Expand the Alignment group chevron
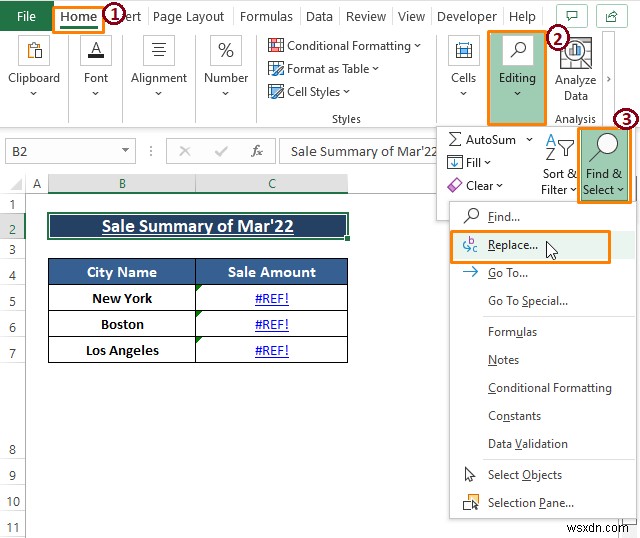 click(158, 93)
